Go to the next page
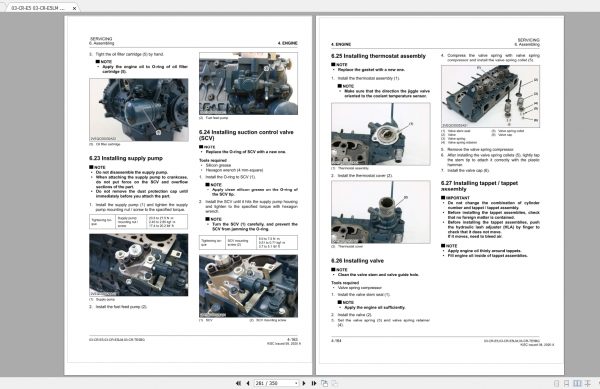The image size is (600, 389). tap(304, 383)
